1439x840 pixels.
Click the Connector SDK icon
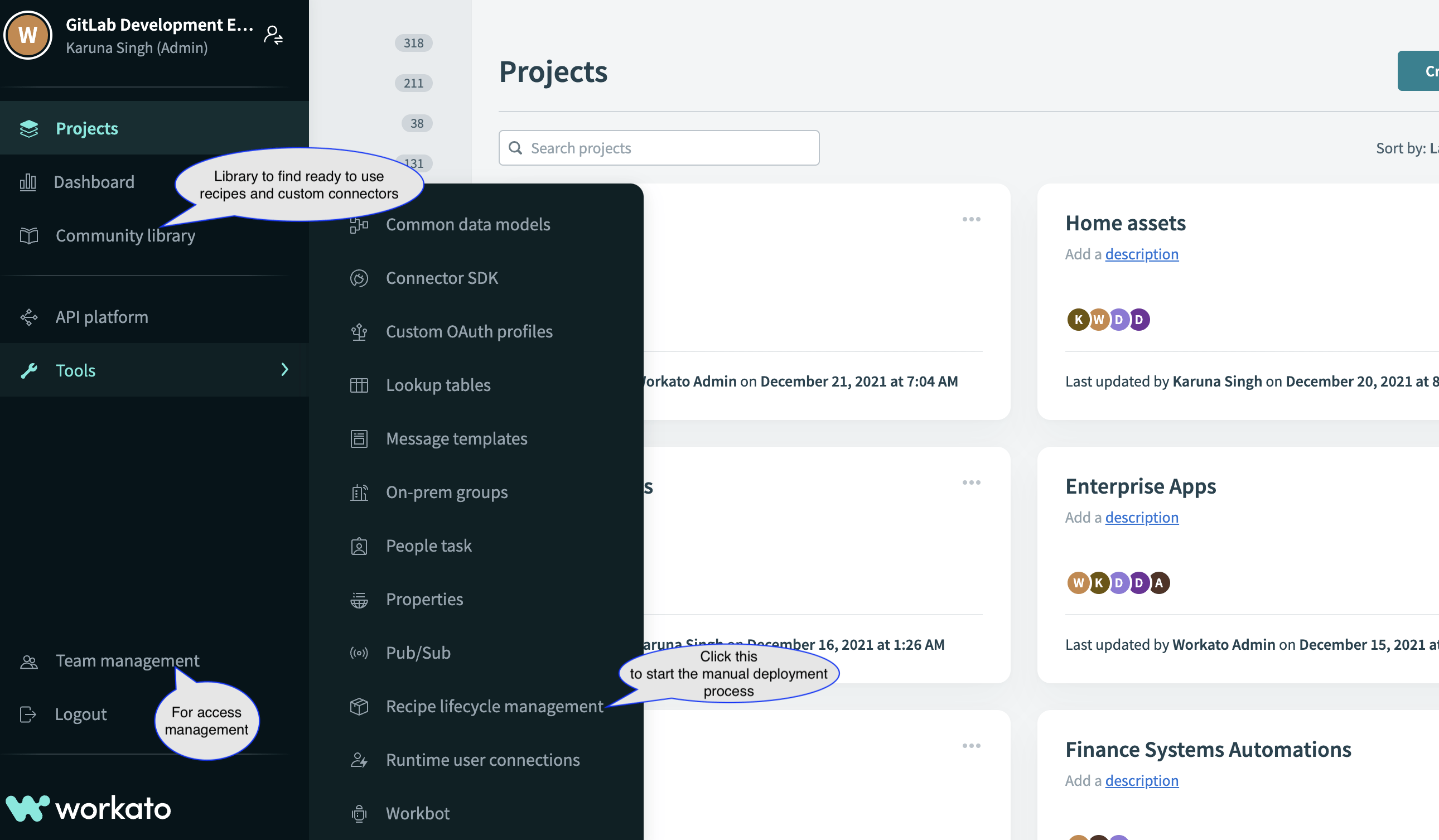[359, 278]
